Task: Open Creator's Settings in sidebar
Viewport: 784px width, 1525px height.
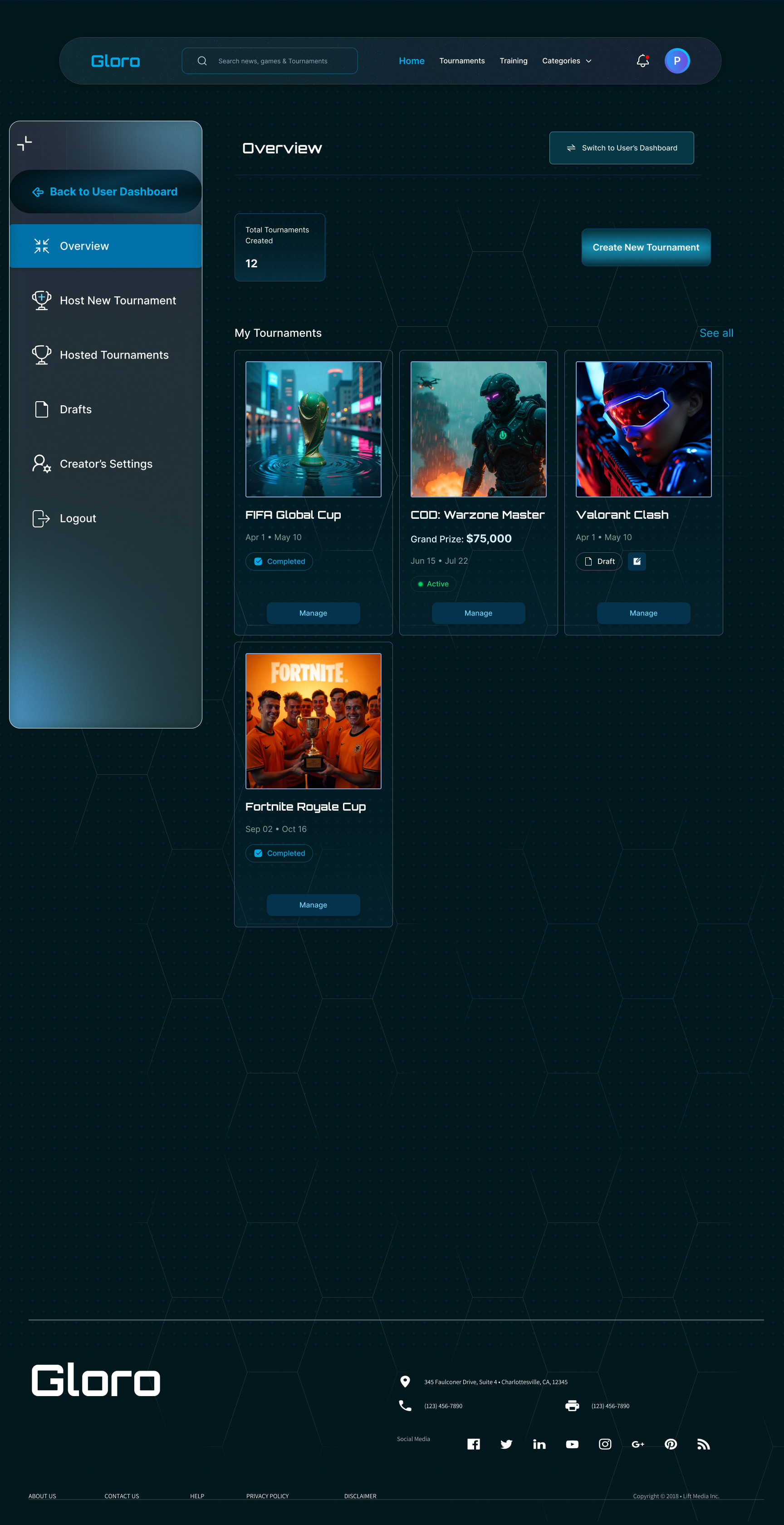Action: [106, 463]
